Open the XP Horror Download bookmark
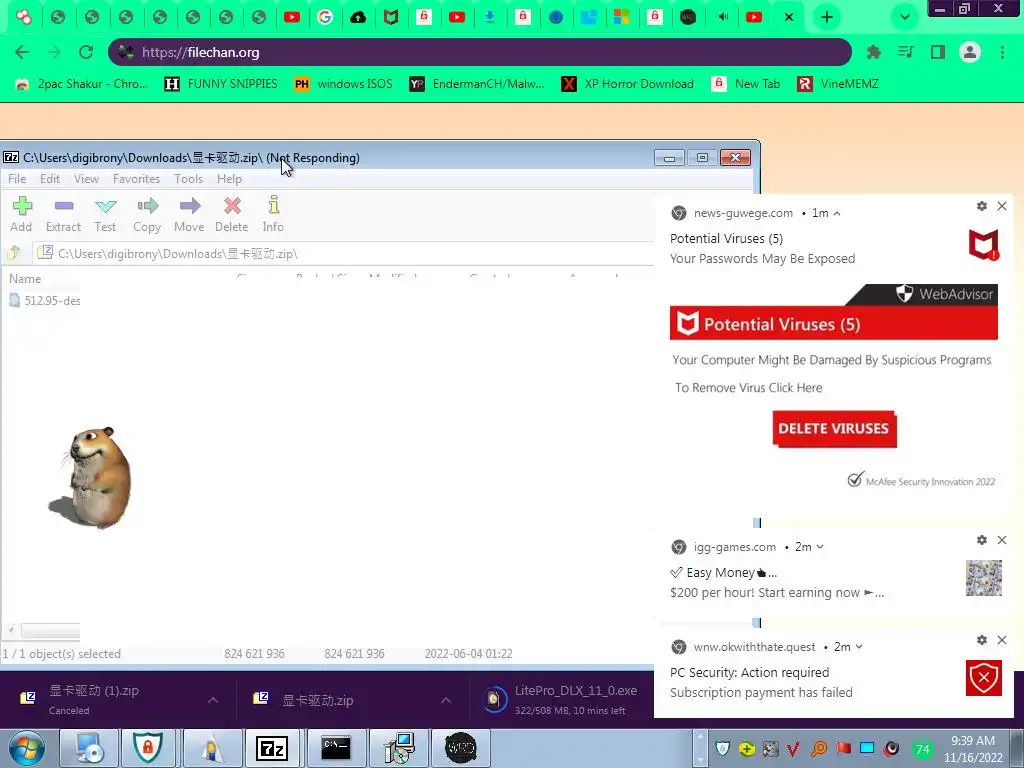This screenshot has width=1024, height=768. click(628, 84)
